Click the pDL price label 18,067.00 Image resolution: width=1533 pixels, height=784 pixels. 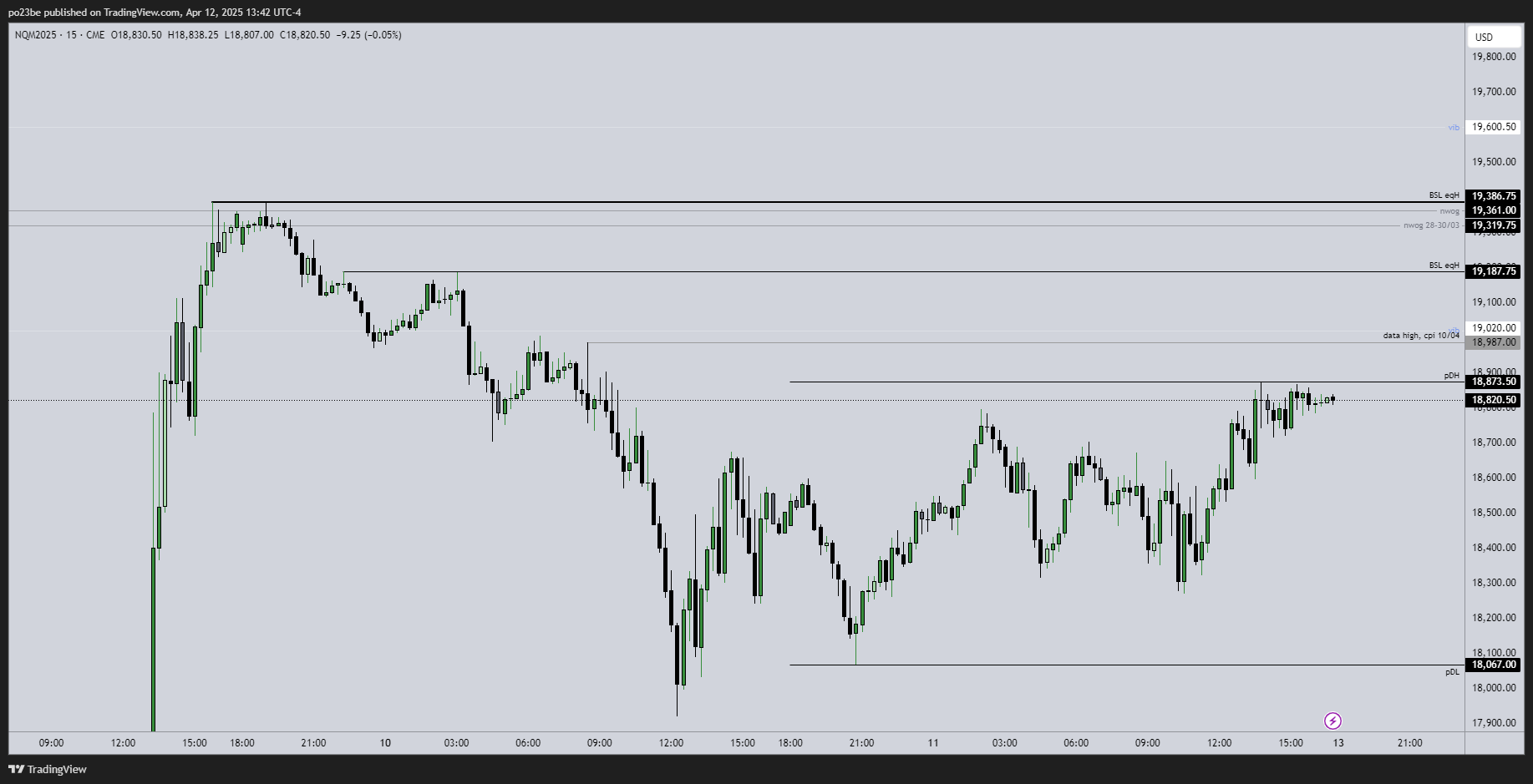point(1493,665)
